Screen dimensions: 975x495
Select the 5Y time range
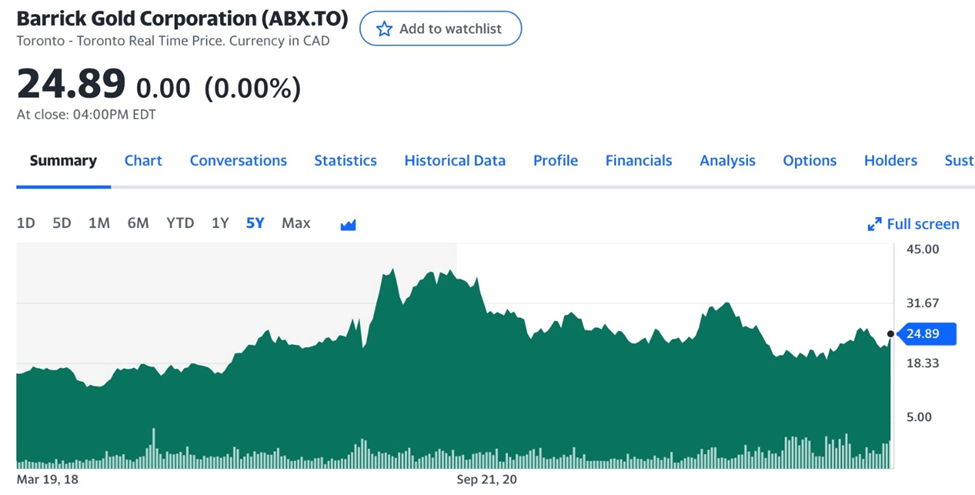click(x=255, y=223)
